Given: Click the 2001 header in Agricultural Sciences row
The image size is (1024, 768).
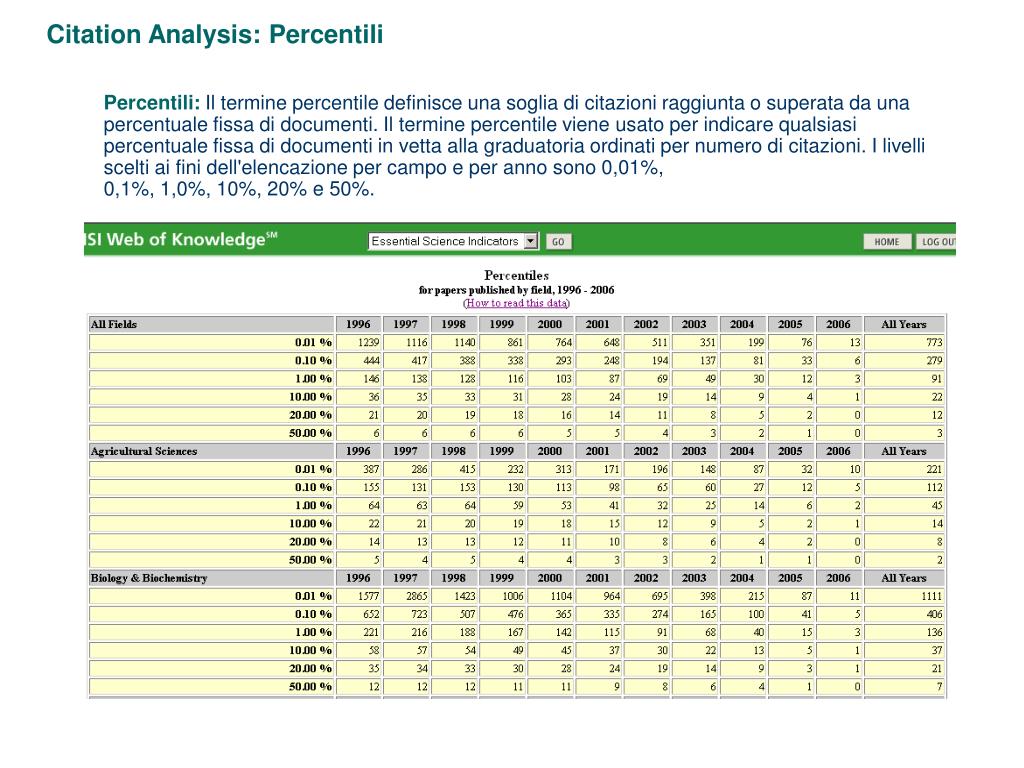Looking at the screenshot, I should point(598,451).
